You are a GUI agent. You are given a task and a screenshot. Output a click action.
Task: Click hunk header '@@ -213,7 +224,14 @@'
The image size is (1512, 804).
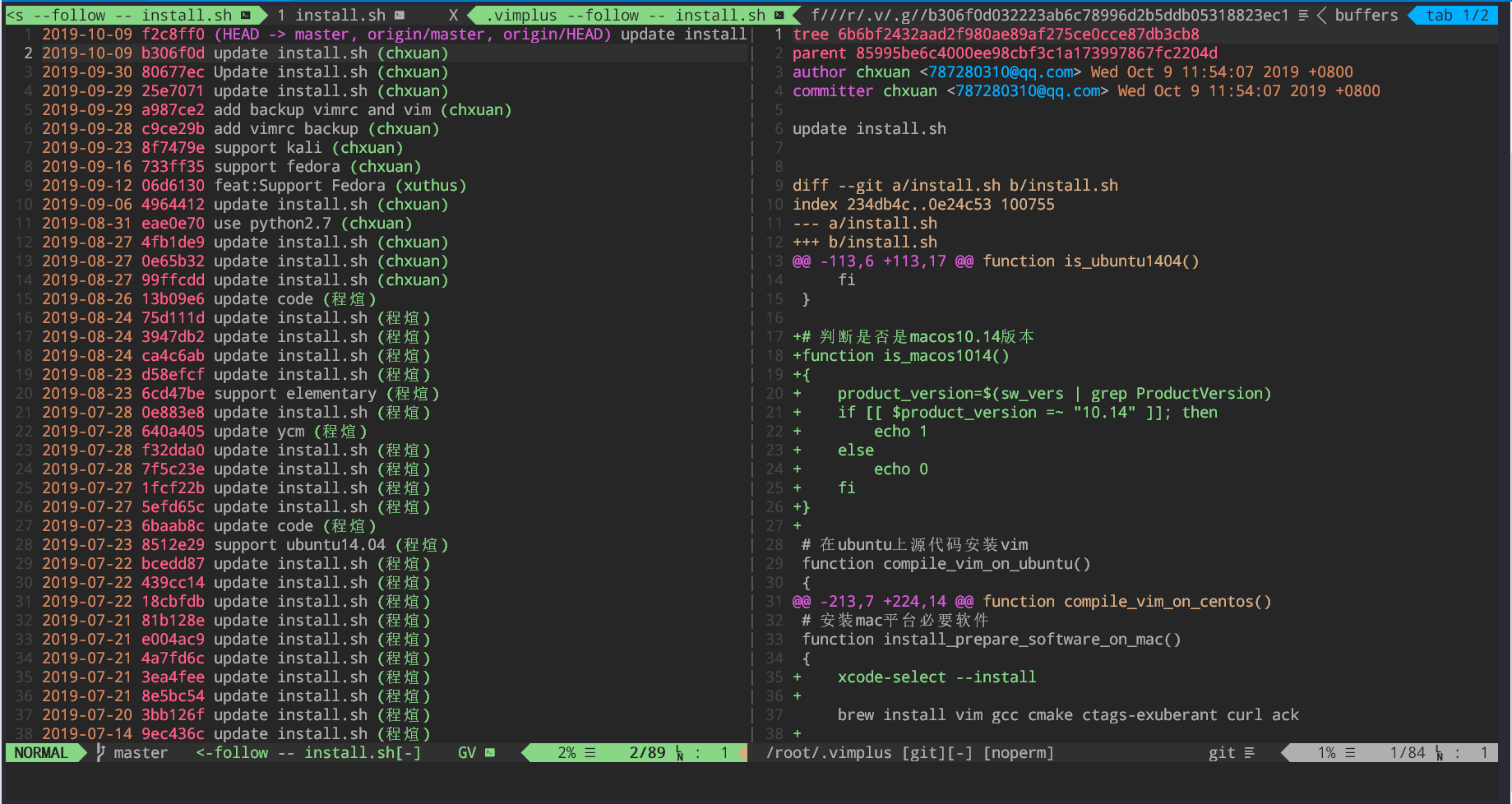point(883,602)
